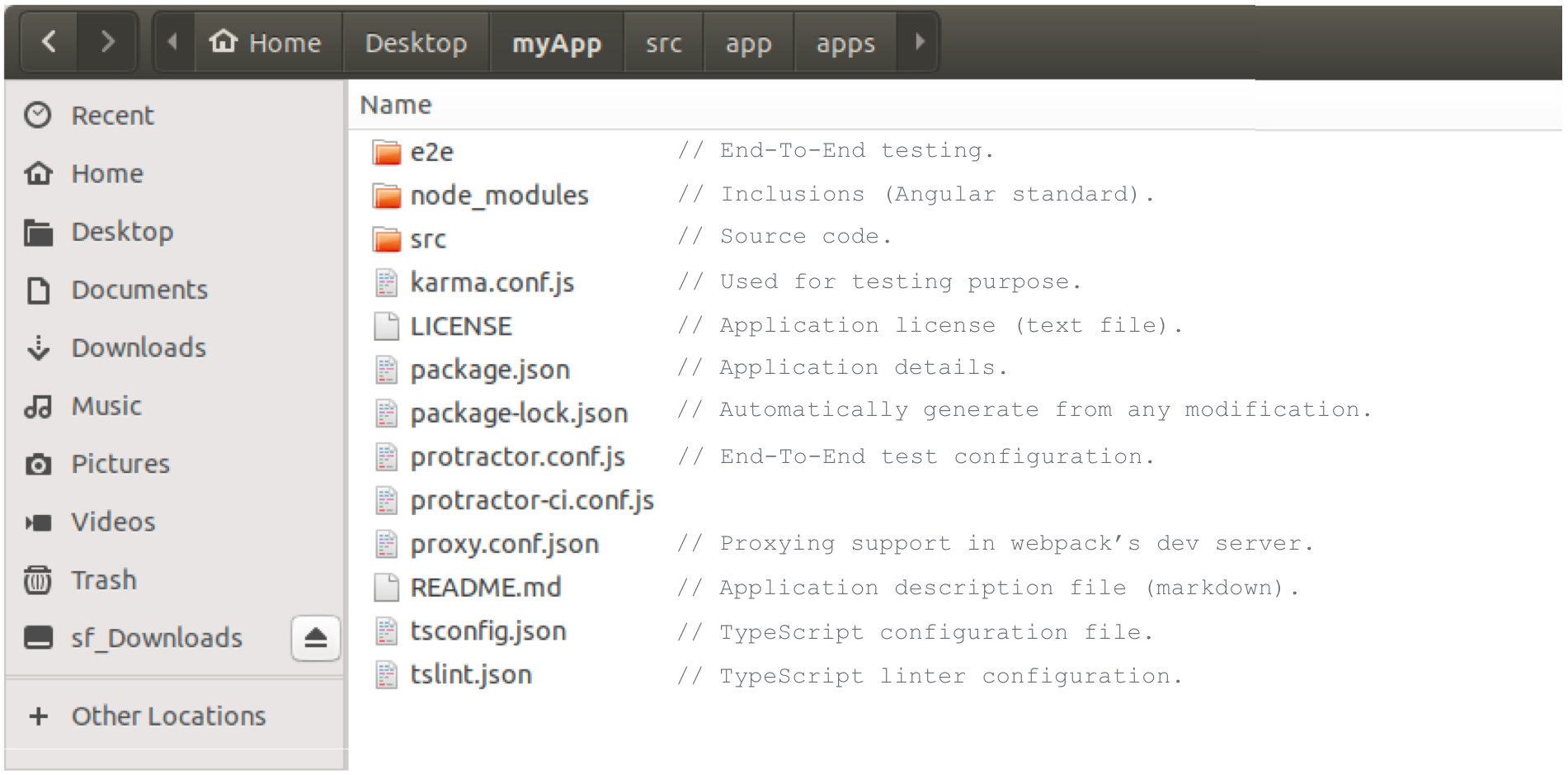Click the karma.conf.js file icon
This screenshot has width=1568, height=775.
pyautogui.click(x=386, y=283)
